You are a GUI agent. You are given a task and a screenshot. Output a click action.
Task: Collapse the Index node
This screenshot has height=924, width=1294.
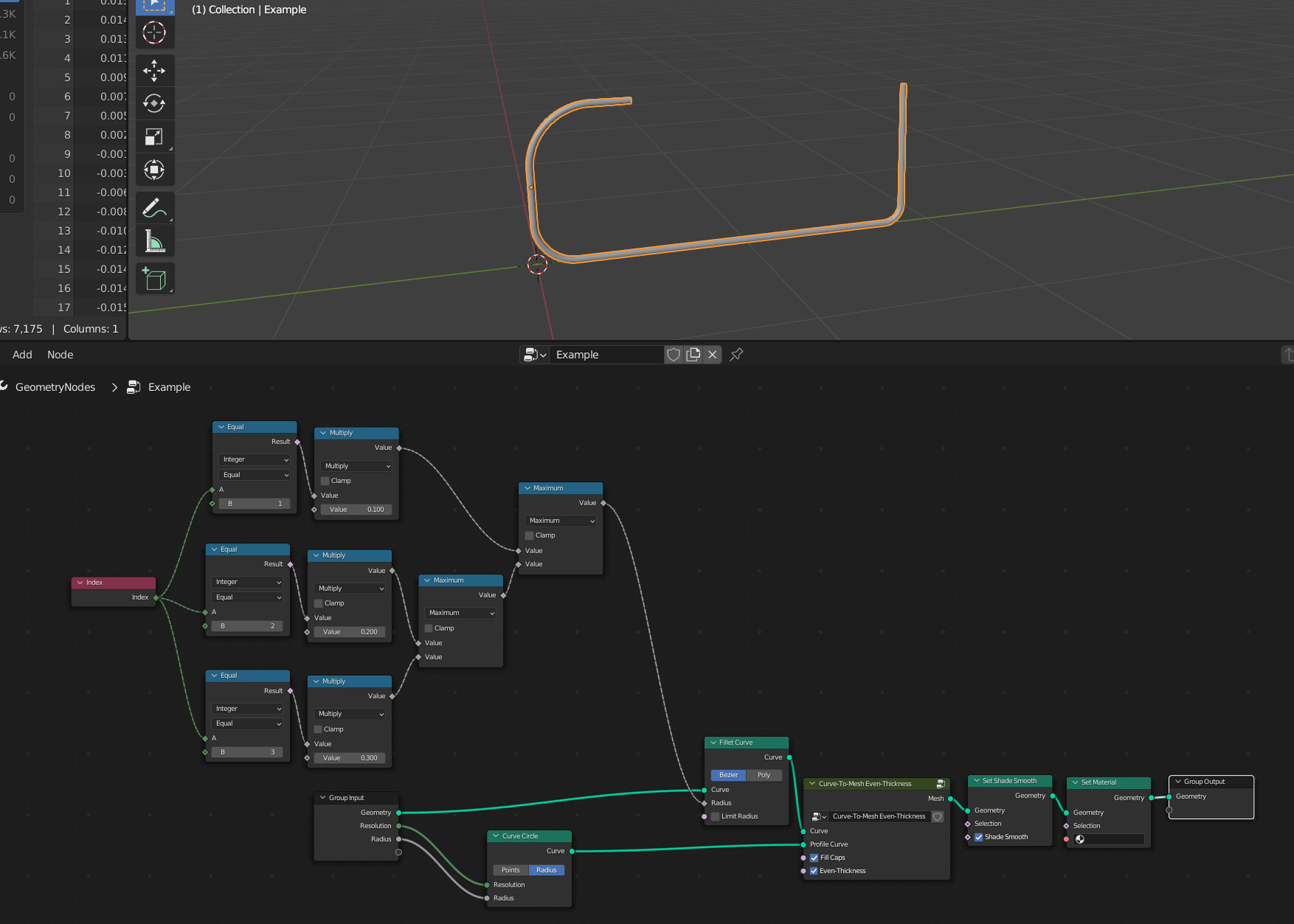(x=80, y=583)
